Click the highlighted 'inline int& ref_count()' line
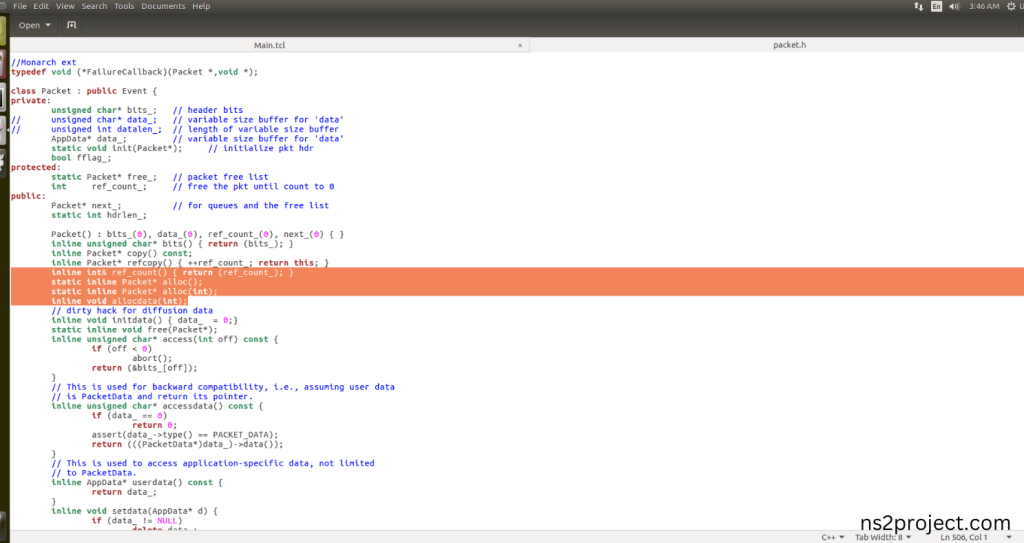 pyautogui.click(x=172, y=272)
